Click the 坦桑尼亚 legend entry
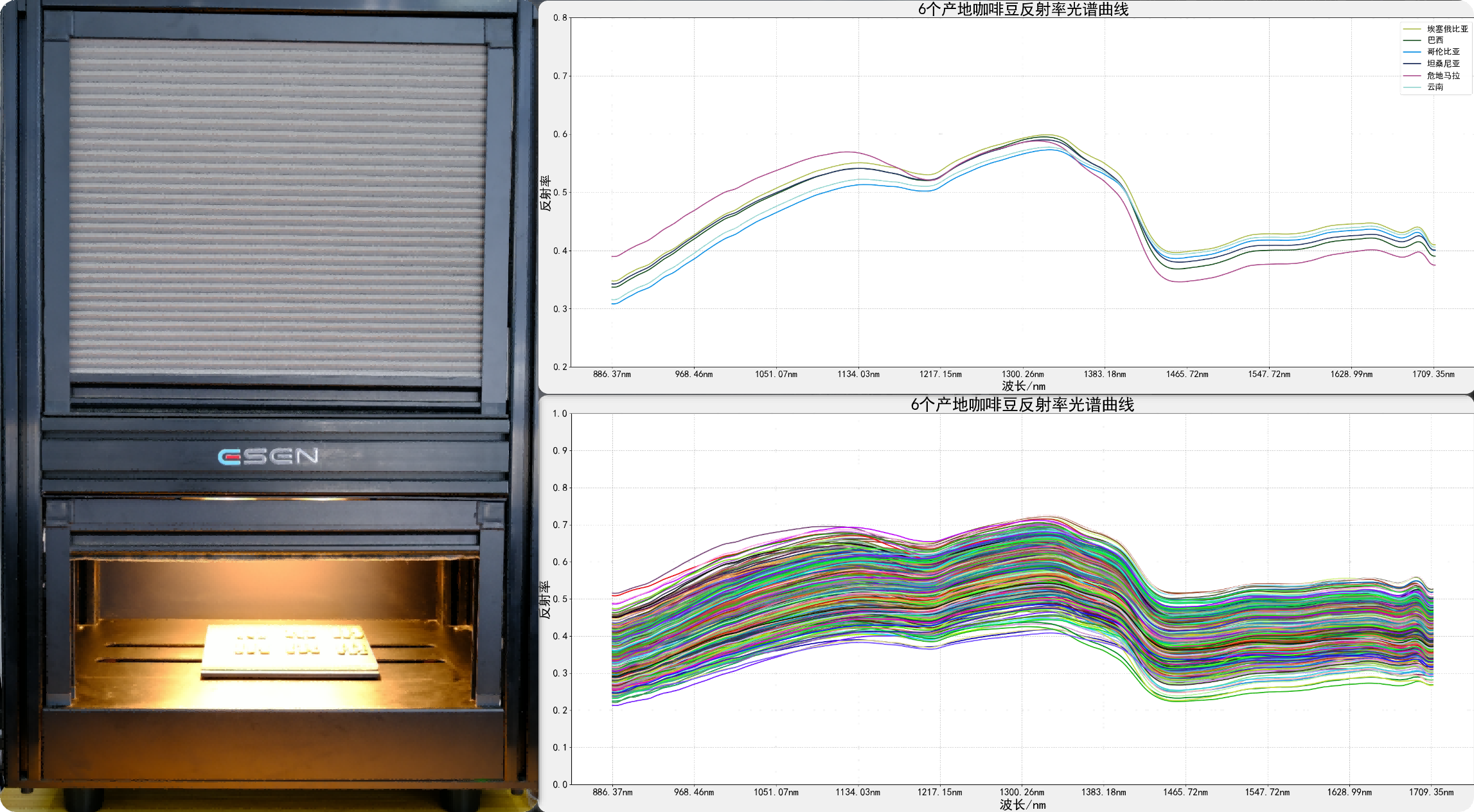Image resolution: width=1474 pixels, height=812 pixels. (1443, 64)
